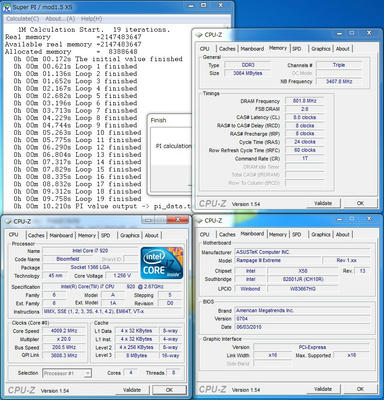This screenshot has width=384, height=400.
Task: Click Validate in Memory window
Action: (323, 203)
